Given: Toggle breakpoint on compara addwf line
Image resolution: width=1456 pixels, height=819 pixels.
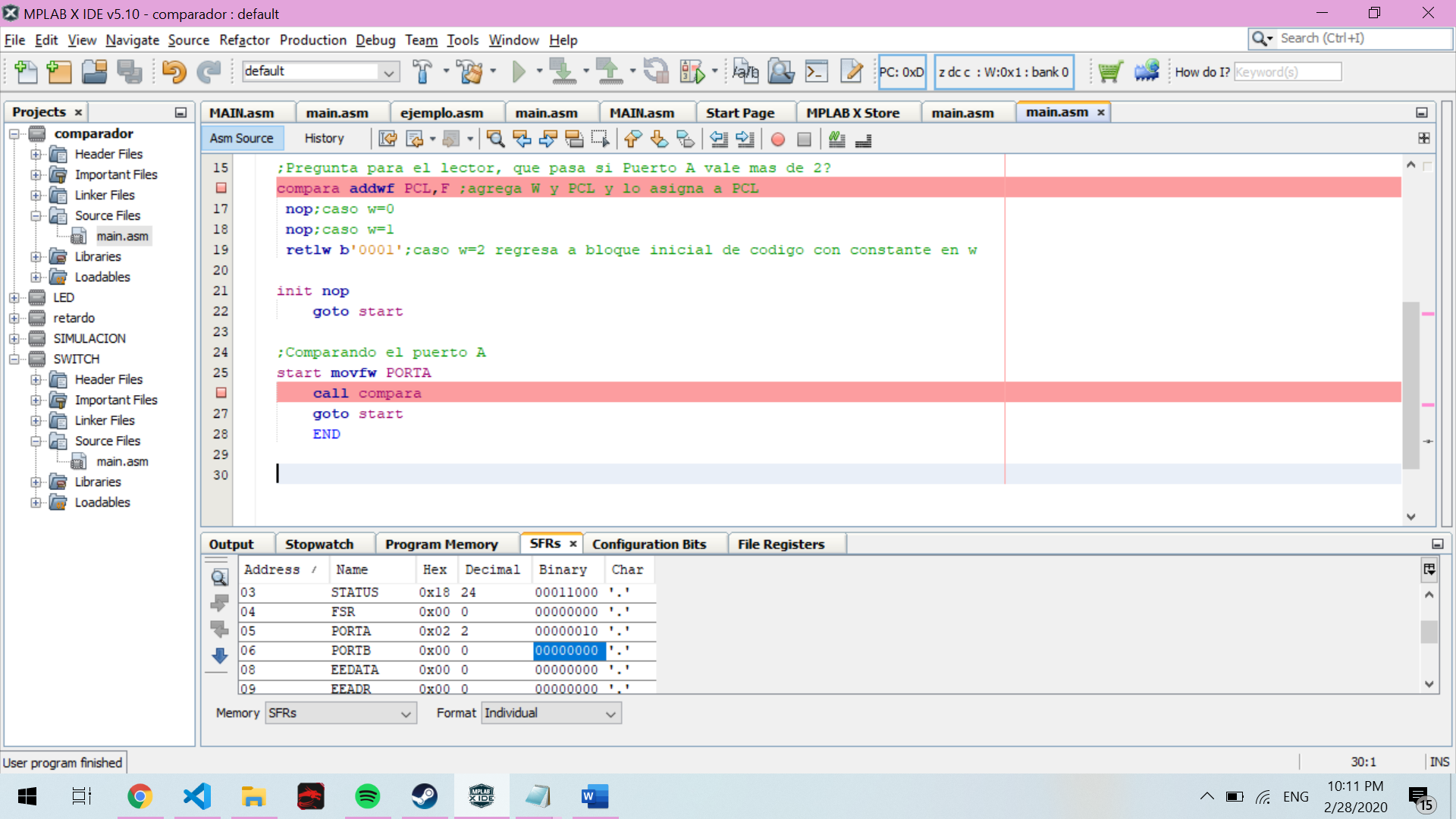Looking at the screenshot, I should (x=221, y=188).
